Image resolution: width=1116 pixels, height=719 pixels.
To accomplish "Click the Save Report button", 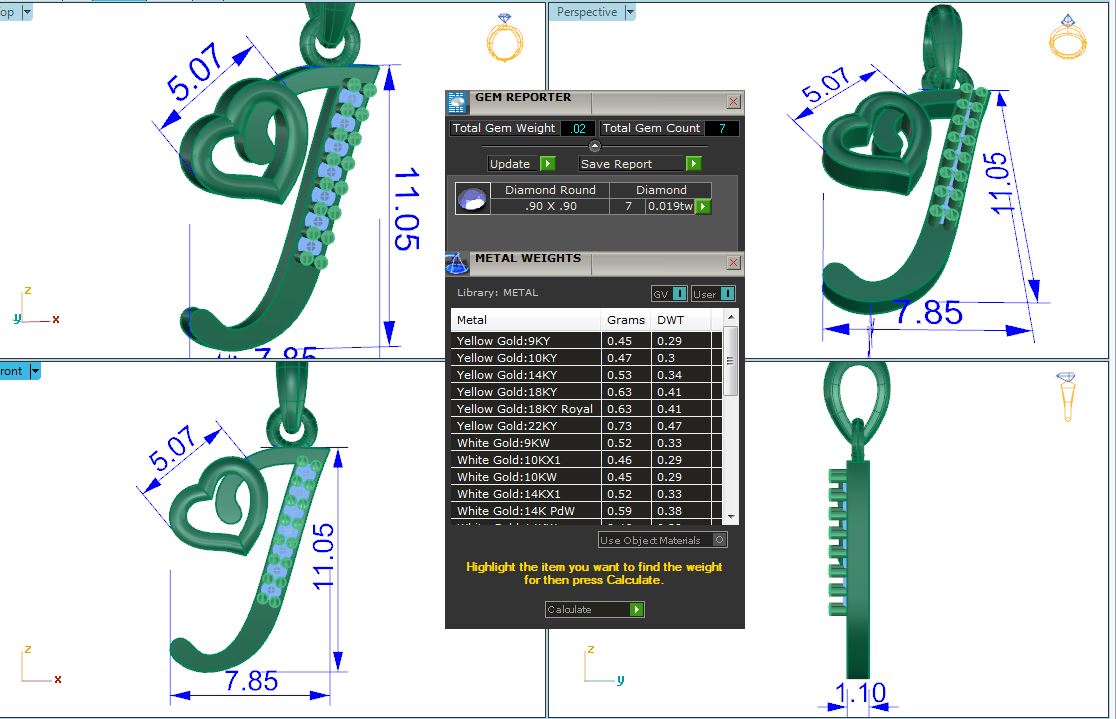I will pyautogui.click(x=640, y=164).
